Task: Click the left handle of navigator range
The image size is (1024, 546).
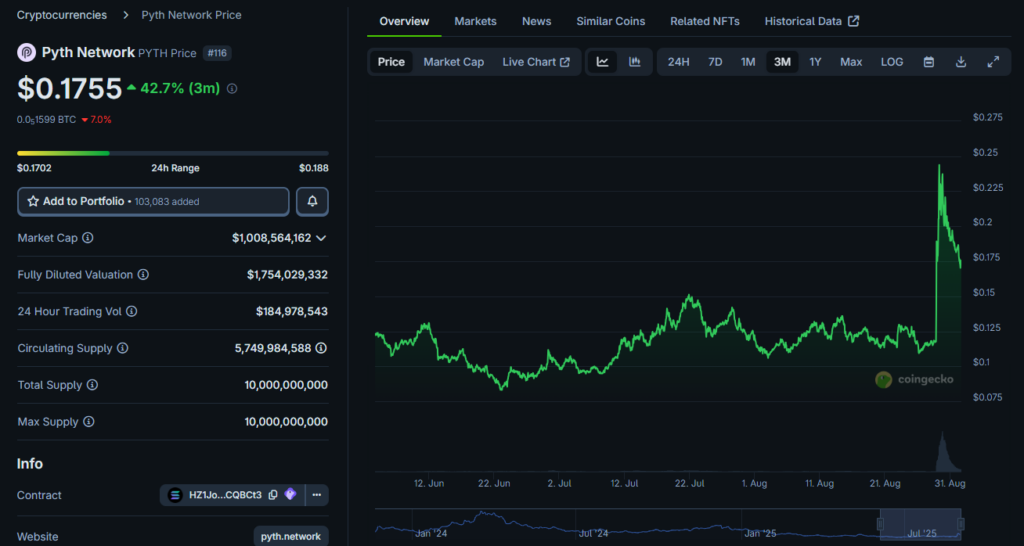Action: pos(880,524)
